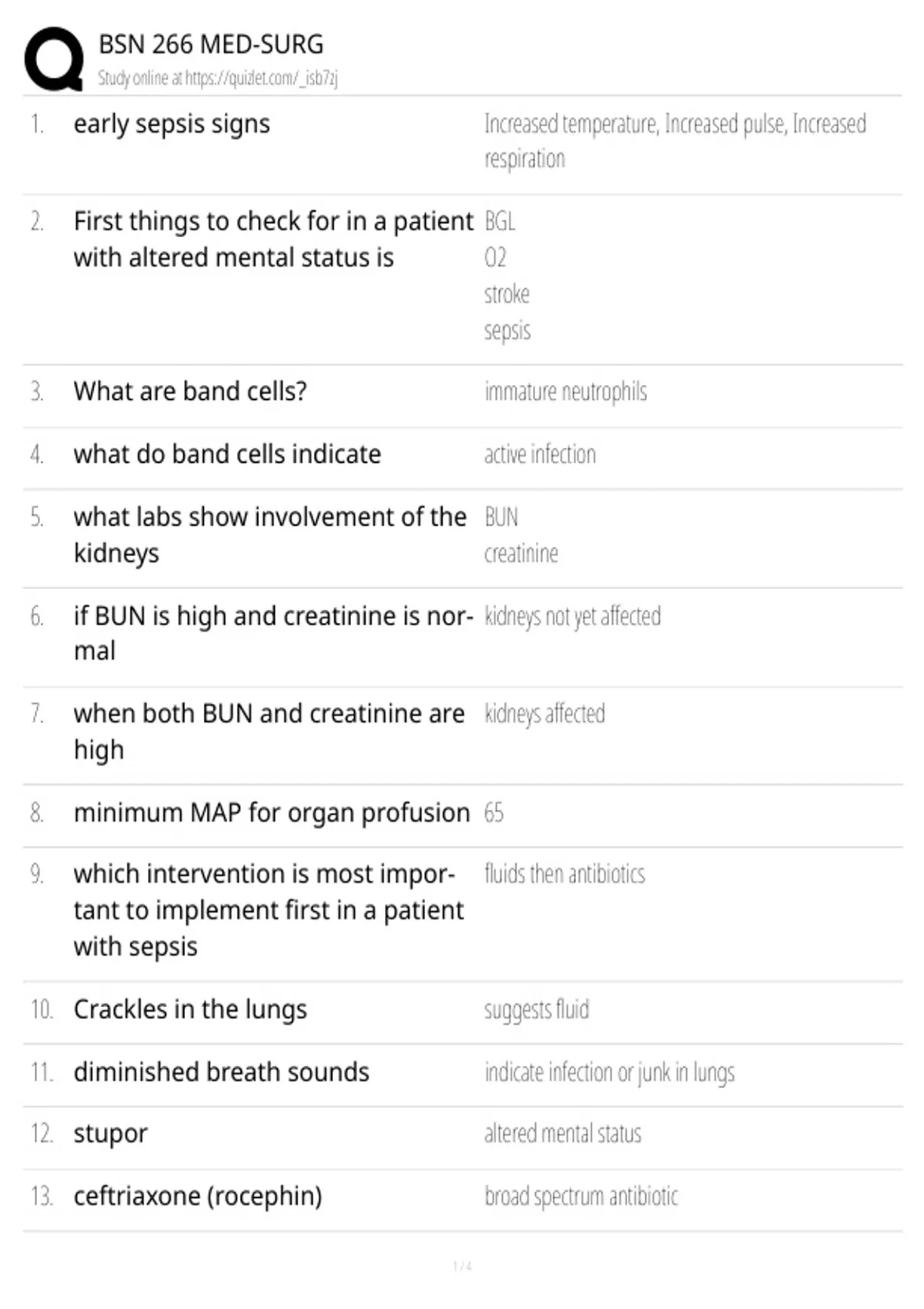Select the 'kidneys not yet affected' definition
Viewport: 924px width, 1309px height.
572,616
